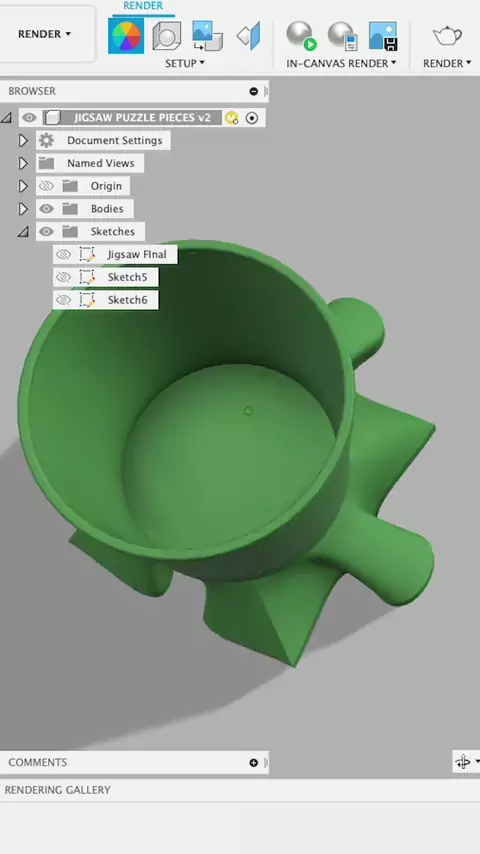Expand the Named Views folder
The height and width of the screenshot is (854, 480).
point(23,163)
